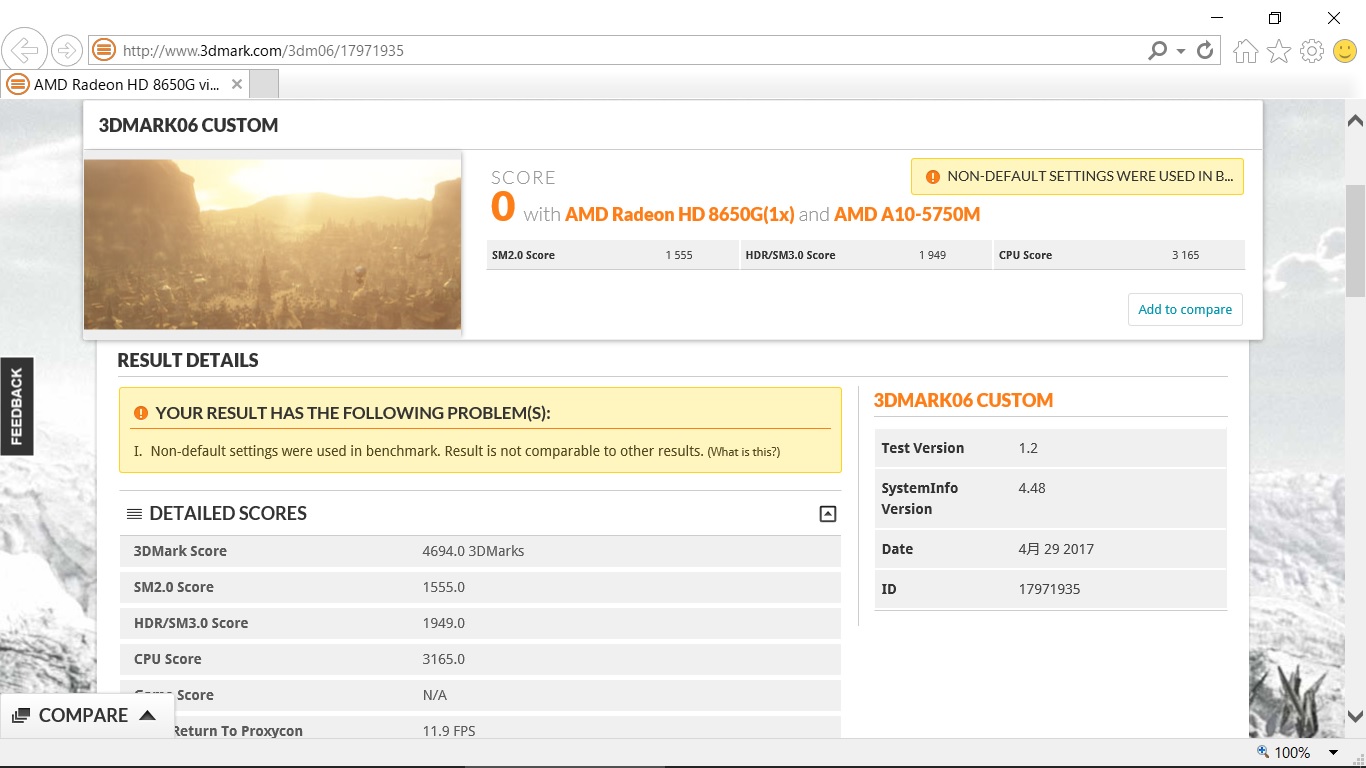Select the SM2.0 Score '1 555' summary value
This screenshot has height=768, width=1366.
679,255
